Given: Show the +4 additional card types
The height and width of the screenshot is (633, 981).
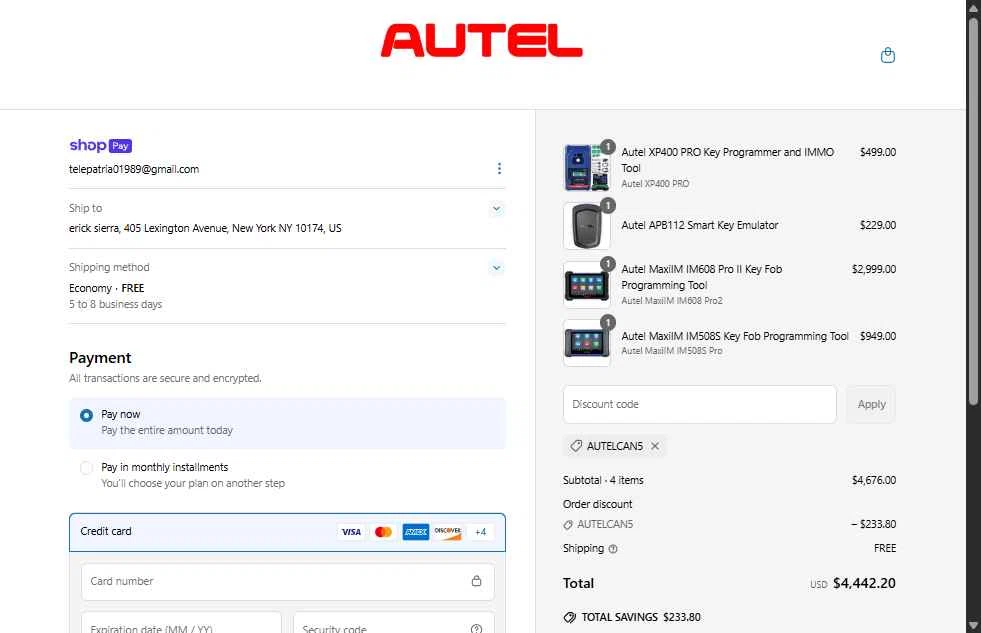Looking at the screenshot, I should (480, 532).
